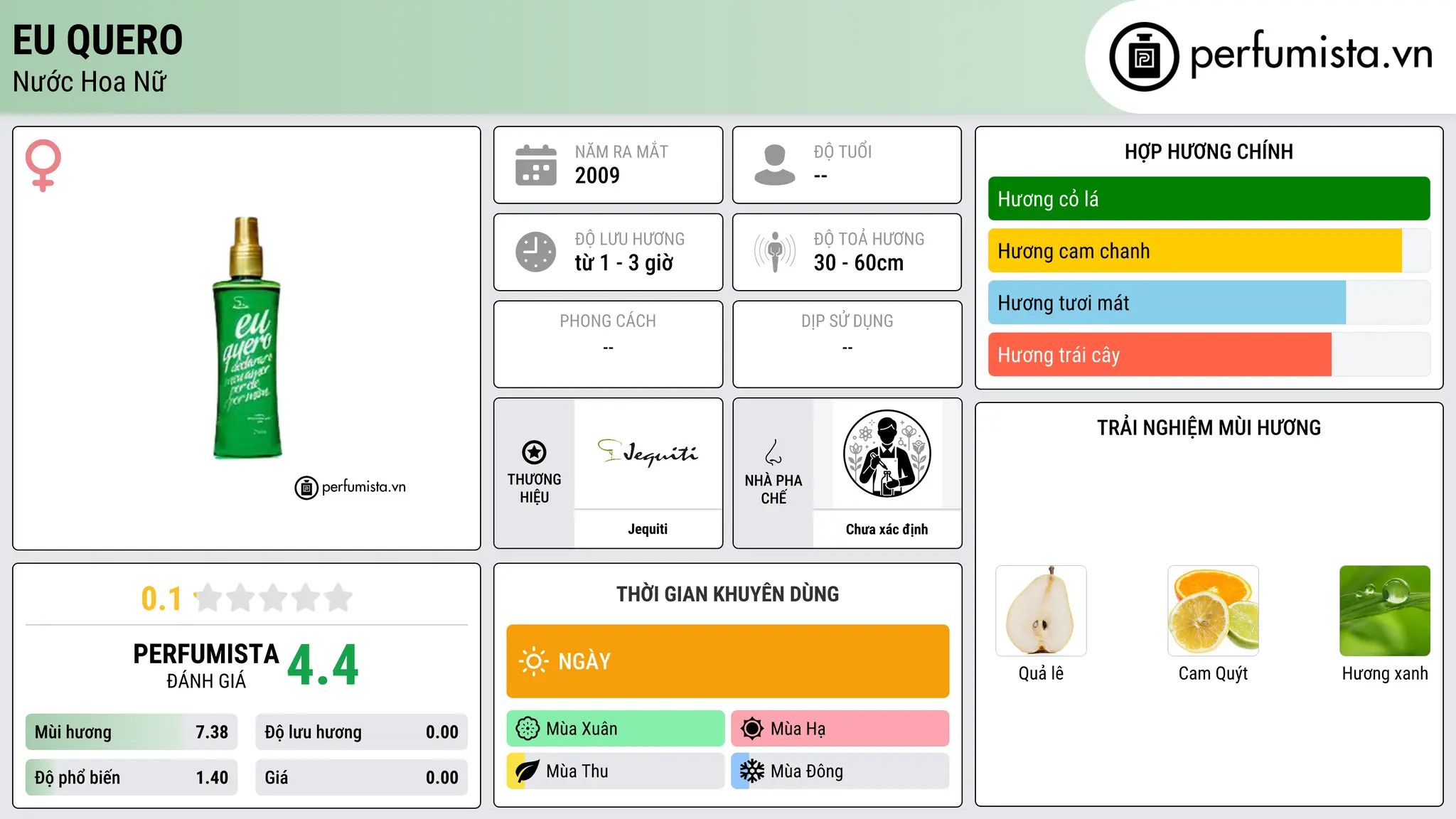Click the sillage value 30 - 60cm
This screenshot has height=819, width=1456.
coord(859,263)
